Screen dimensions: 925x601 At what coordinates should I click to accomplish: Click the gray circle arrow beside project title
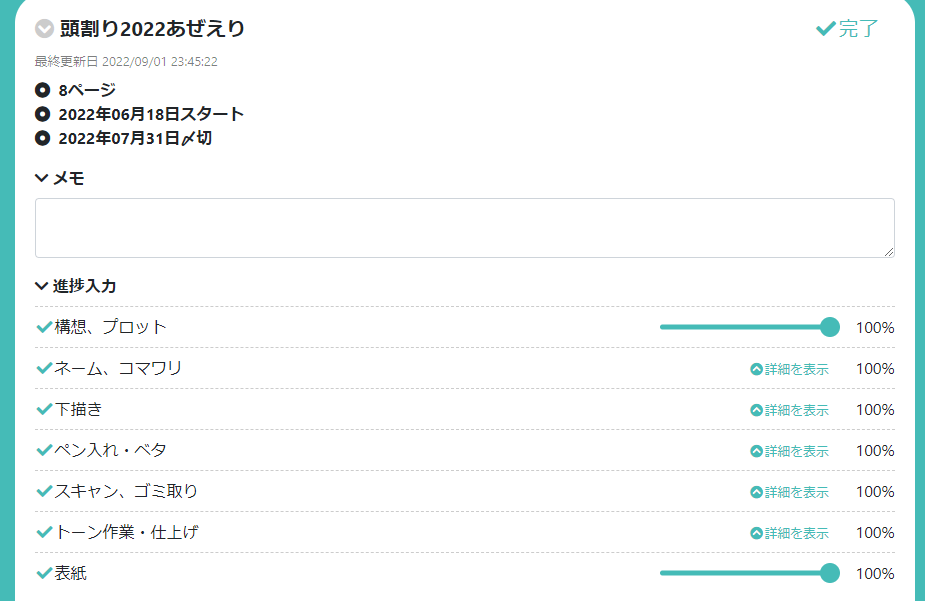44,29
